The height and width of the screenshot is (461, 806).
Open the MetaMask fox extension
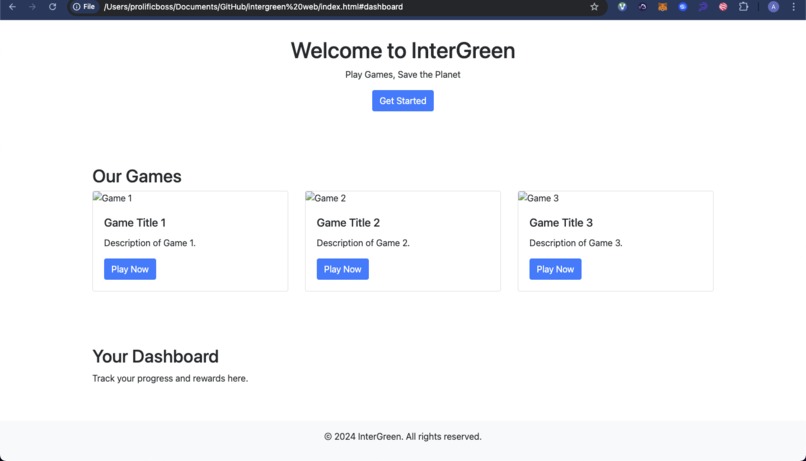[663, 7]
